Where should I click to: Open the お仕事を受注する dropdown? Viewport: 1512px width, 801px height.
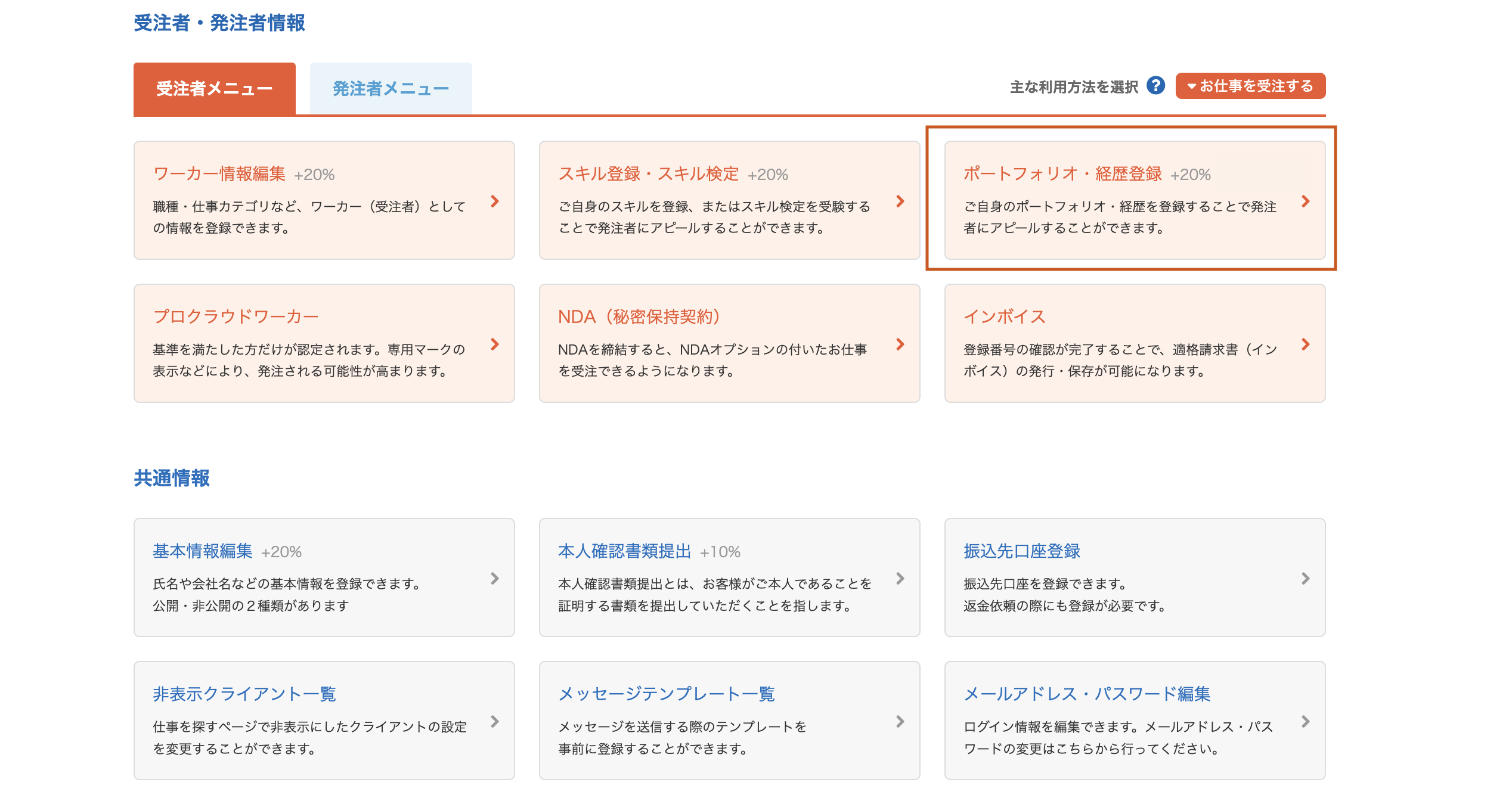point(1250,86)
